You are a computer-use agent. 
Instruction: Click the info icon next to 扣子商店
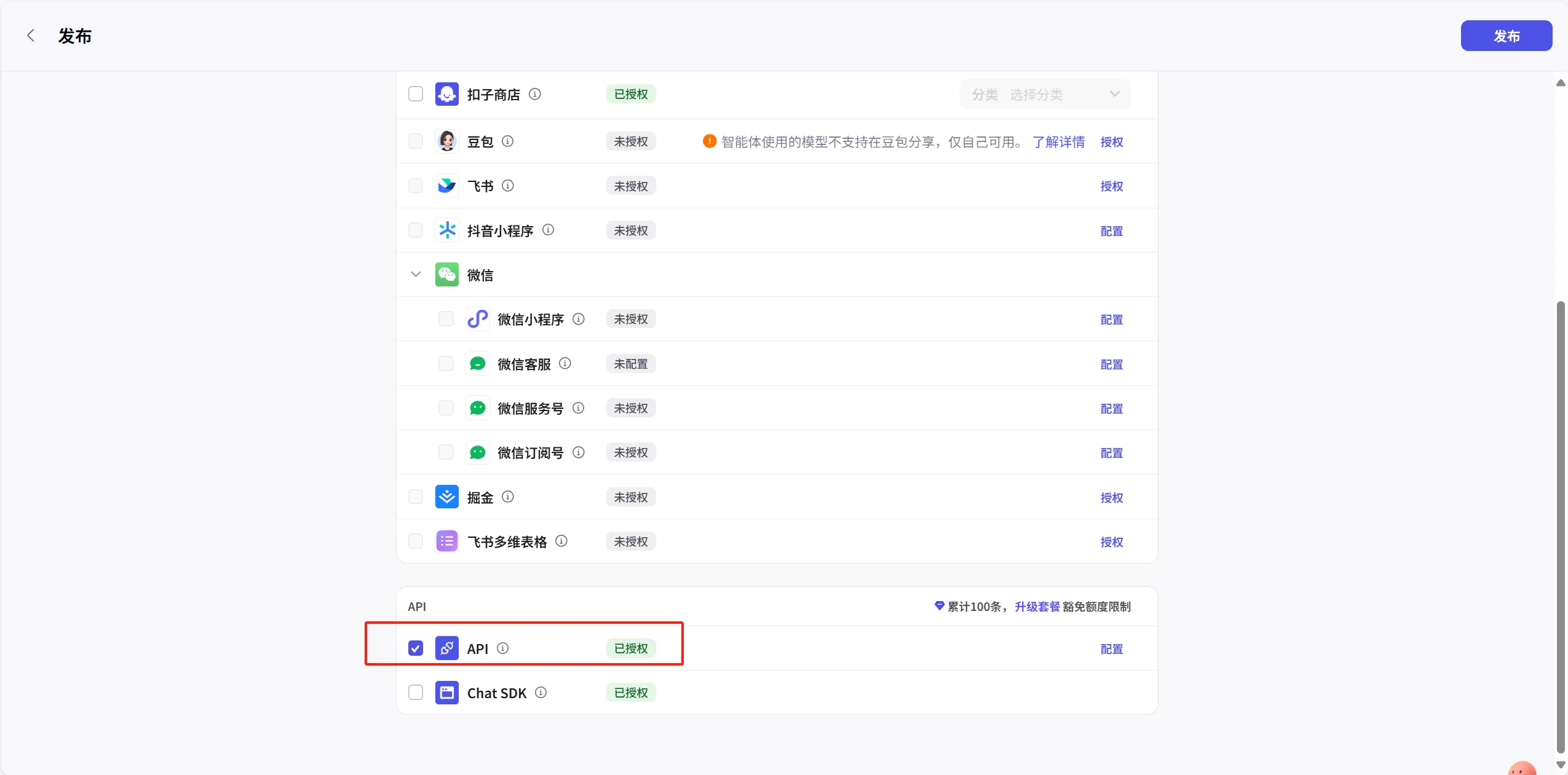pyautogui.click(x=535, y=94)
